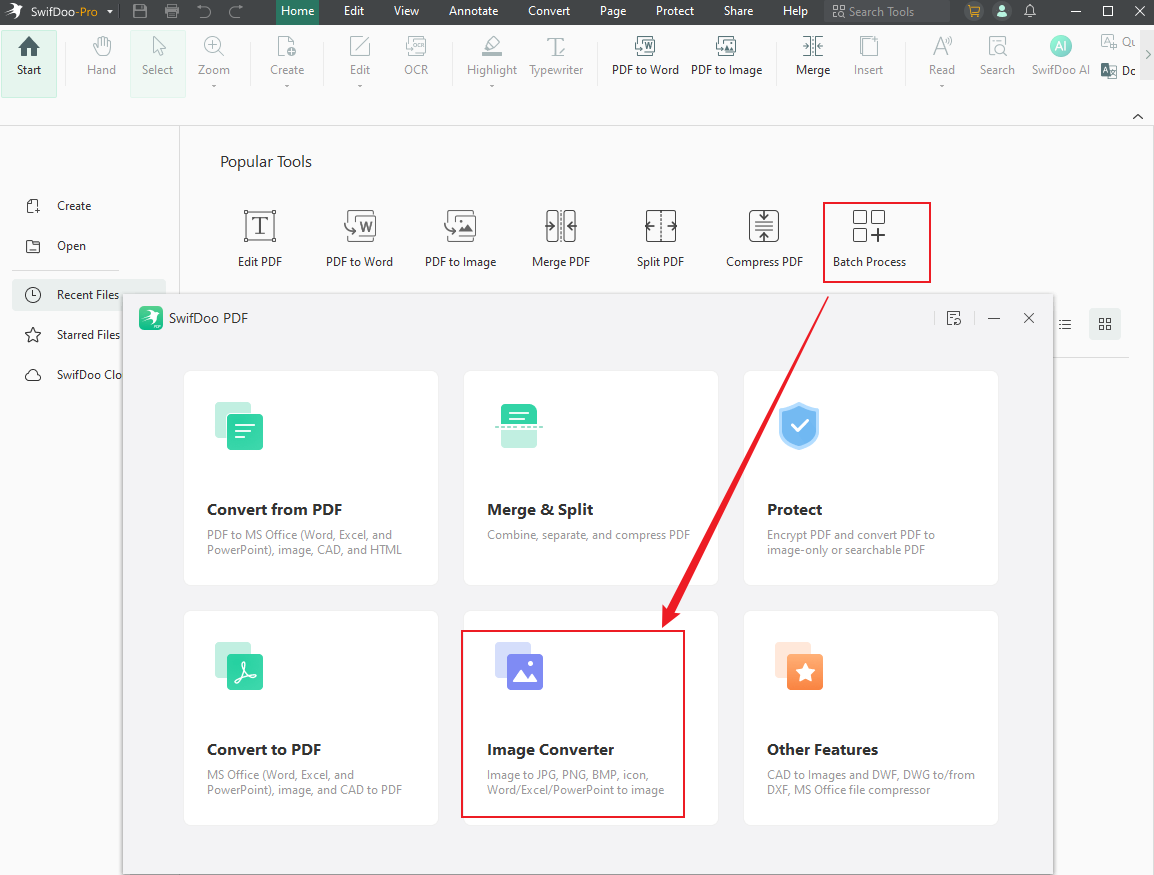This screenshot has height=875, width=1154.
Task: Switch dialog to list view layout
Action: (1064, 324)
